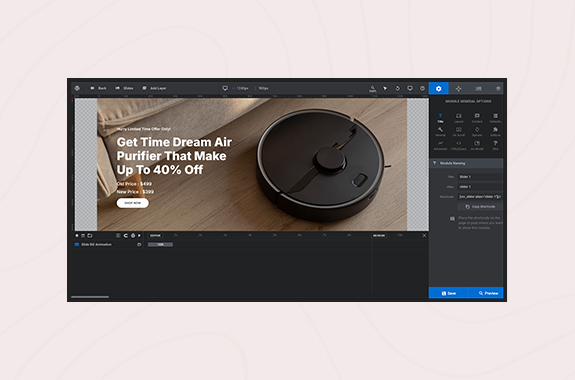Switch to the navigation options tab

[x=458, y=88]
